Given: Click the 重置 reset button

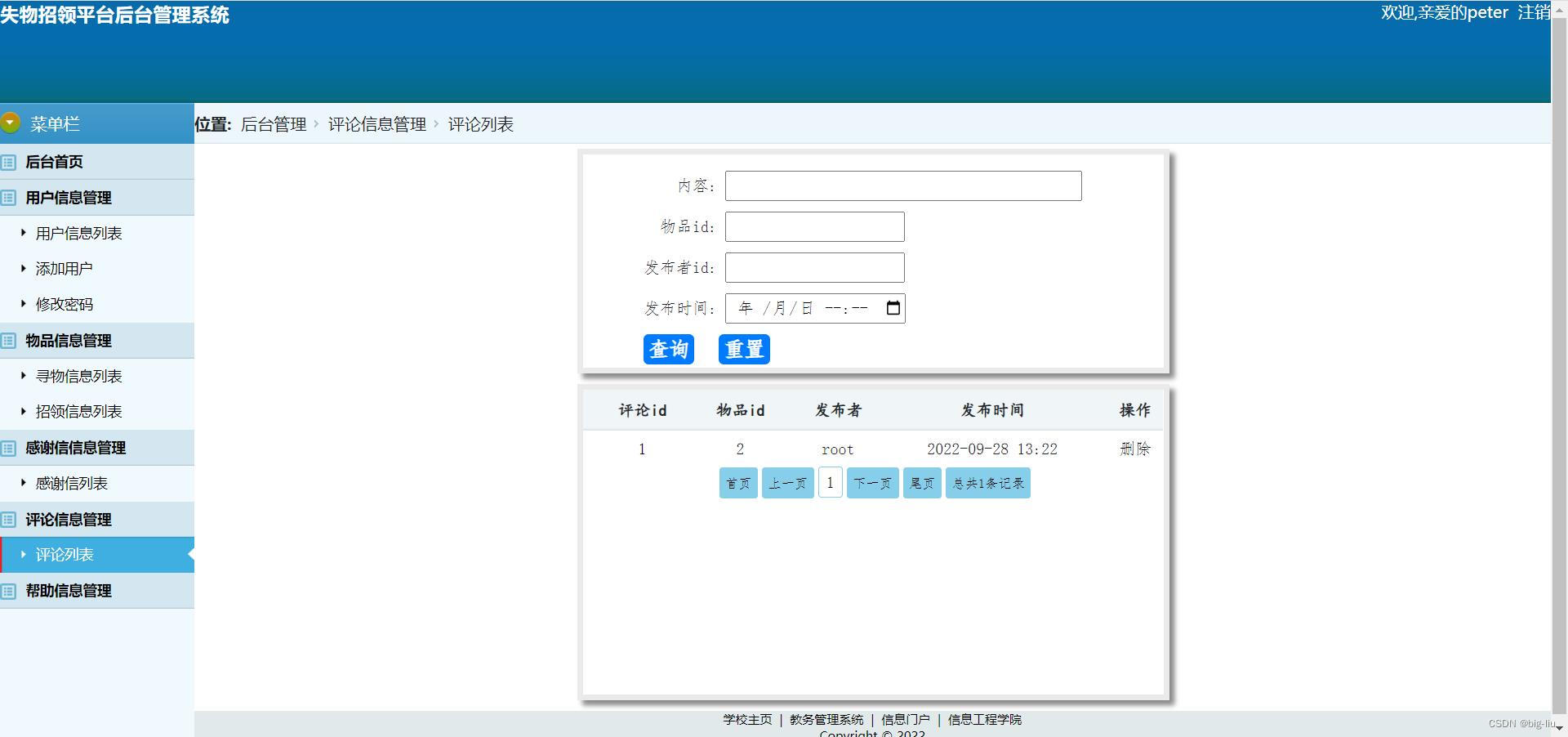Looking at the screenshot, I should pyautogui.click(x=744, y=349).
